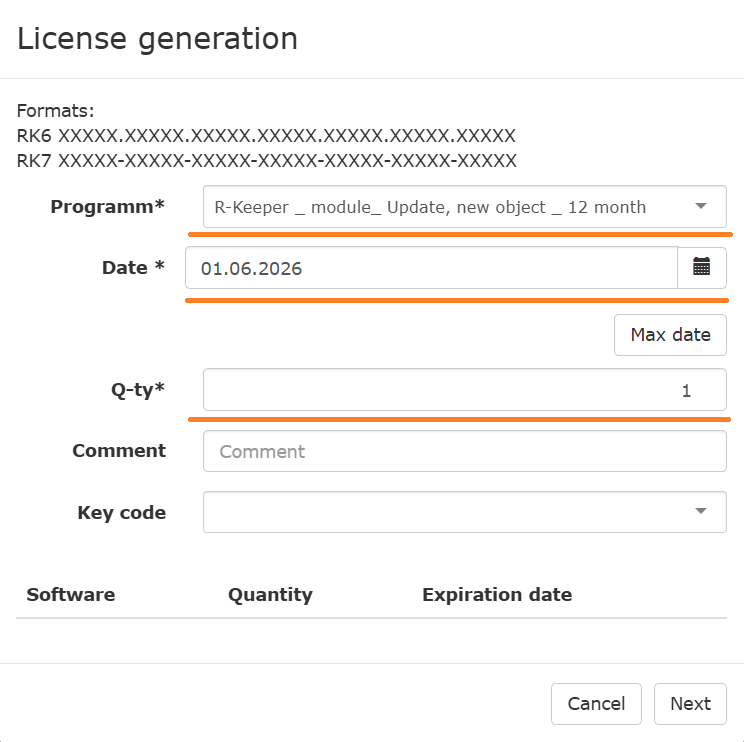This screenshot has height=742, width=744.
Task: Click the Date field showing 01.06.2026
Action: [431, 268]
